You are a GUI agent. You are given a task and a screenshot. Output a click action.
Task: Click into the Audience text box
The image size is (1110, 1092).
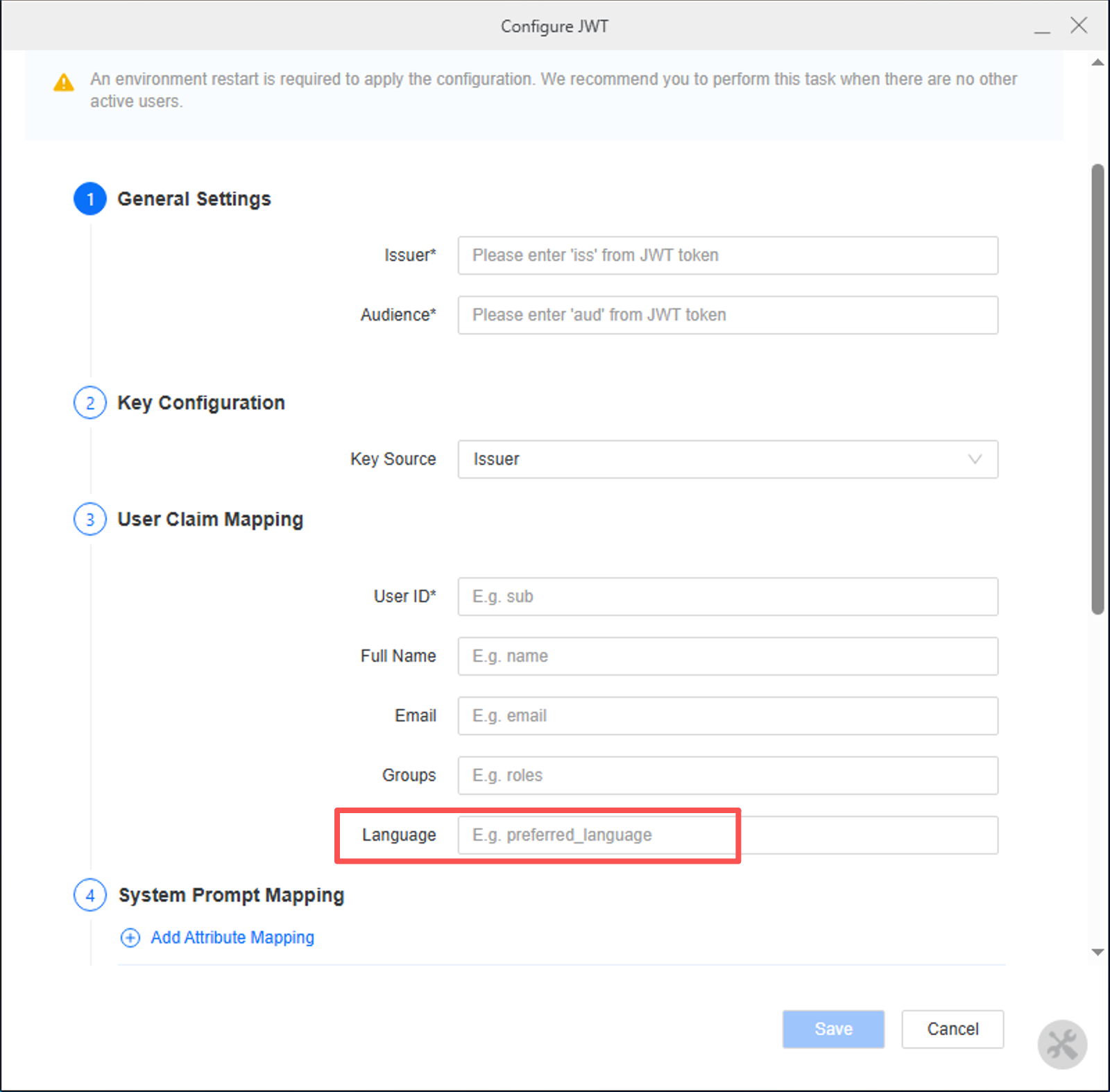728,315
